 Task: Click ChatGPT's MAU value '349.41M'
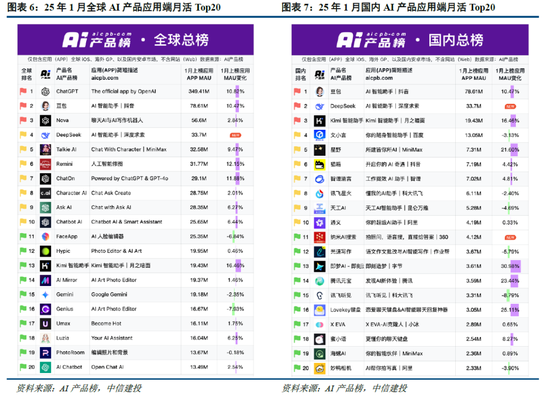click(199, 92)
